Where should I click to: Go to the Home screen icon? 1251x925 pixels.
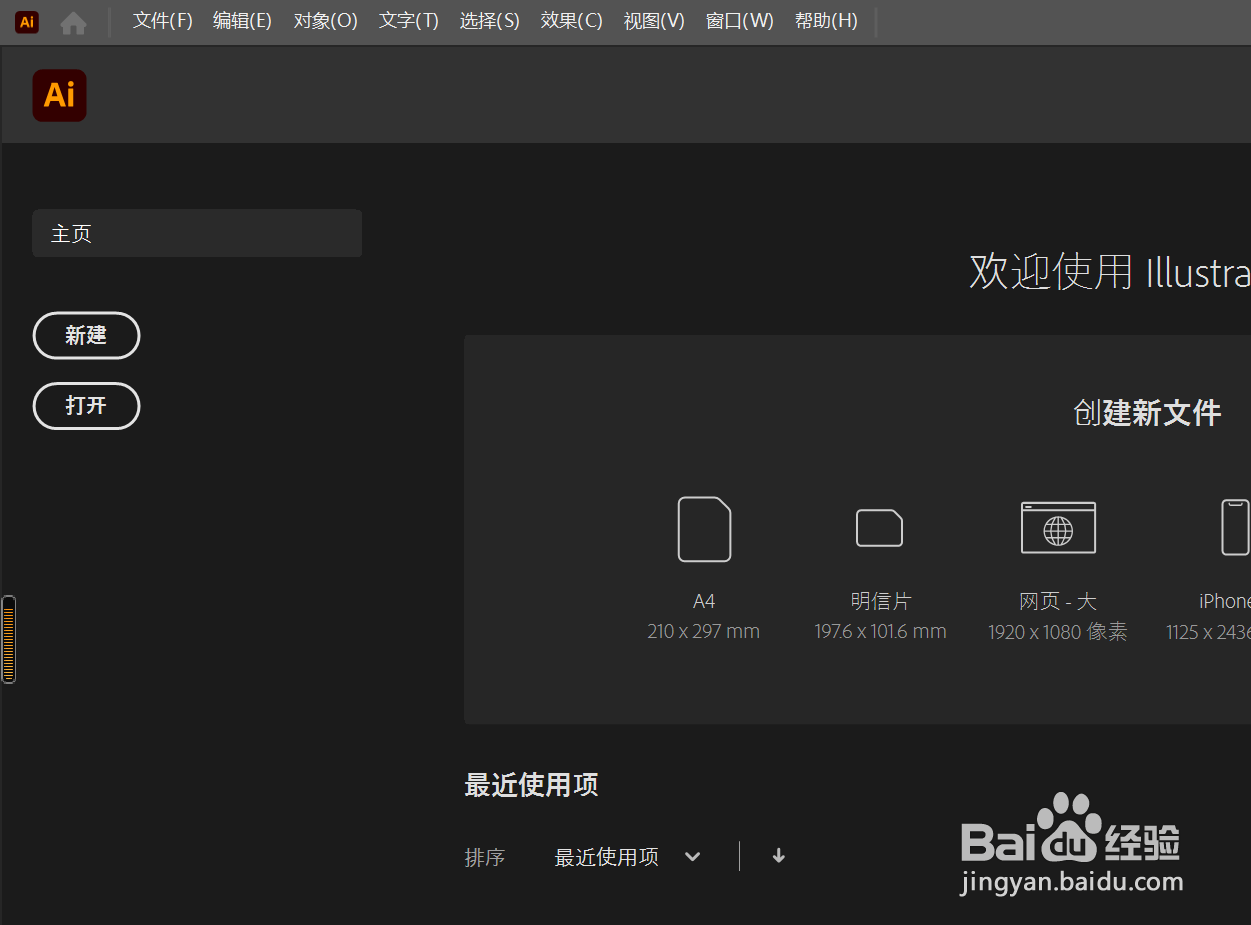(73, 22)
